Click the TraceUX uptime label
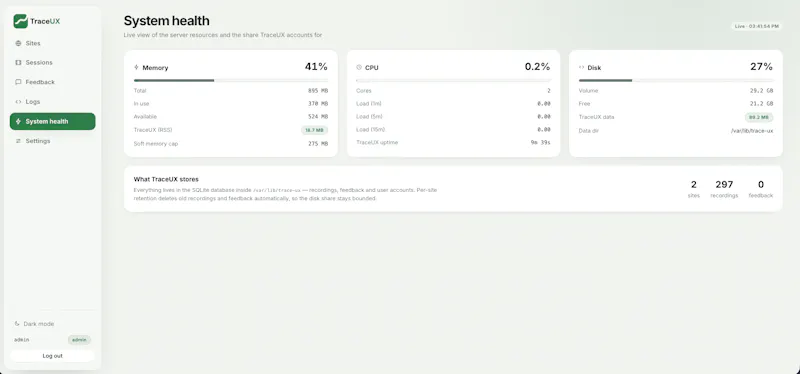 pyautogui.click(x=377, y=142)
